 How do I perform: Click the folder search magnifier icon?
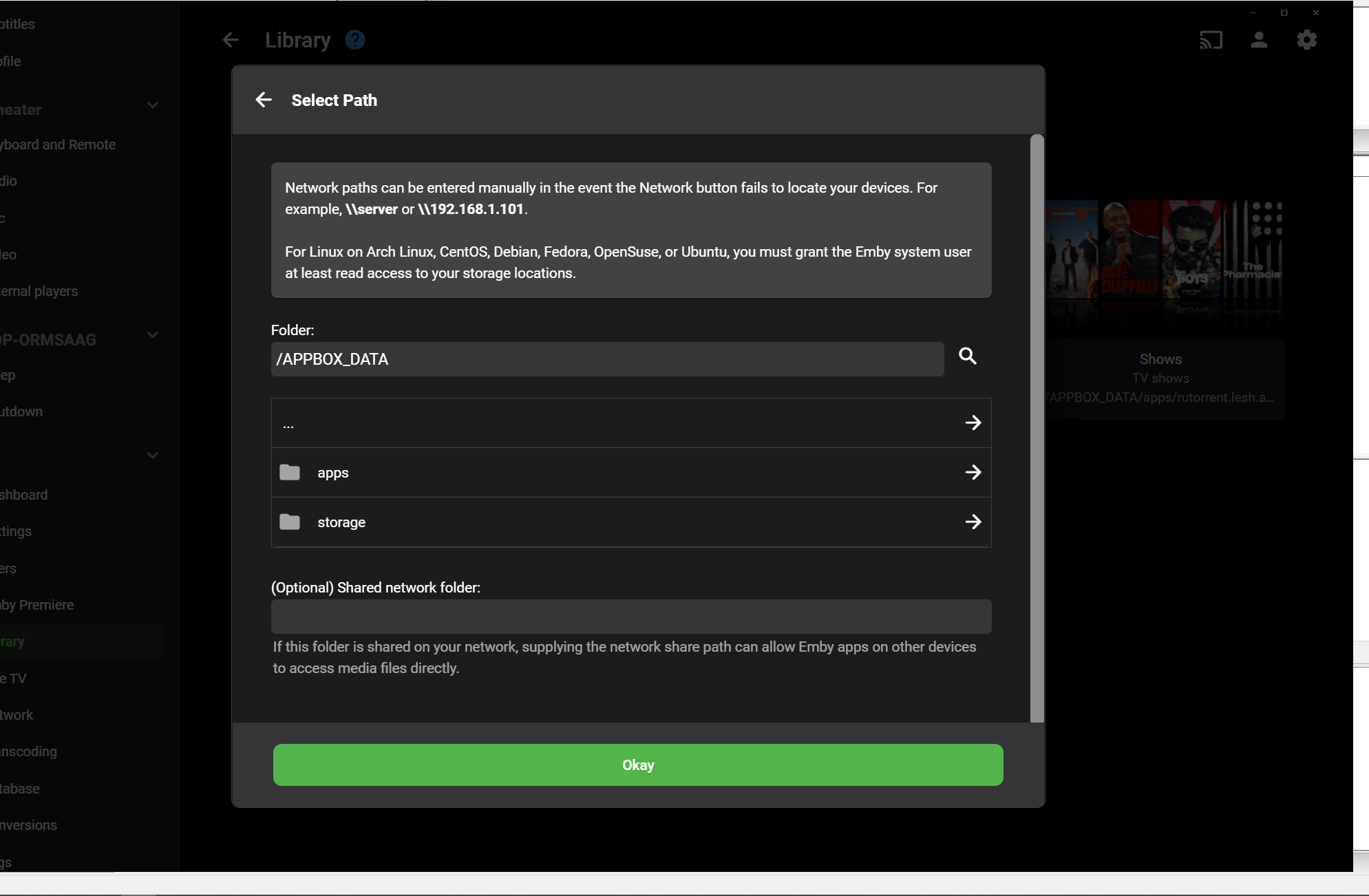(x=968, y=356)
